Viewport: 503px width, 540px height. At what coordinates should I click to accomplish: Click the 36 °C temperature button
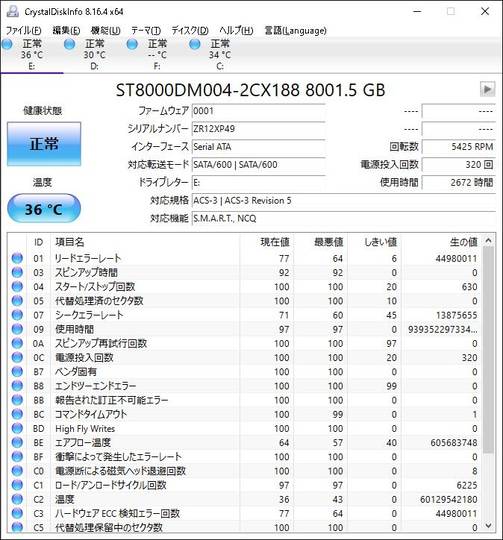[x=44, y=209]
